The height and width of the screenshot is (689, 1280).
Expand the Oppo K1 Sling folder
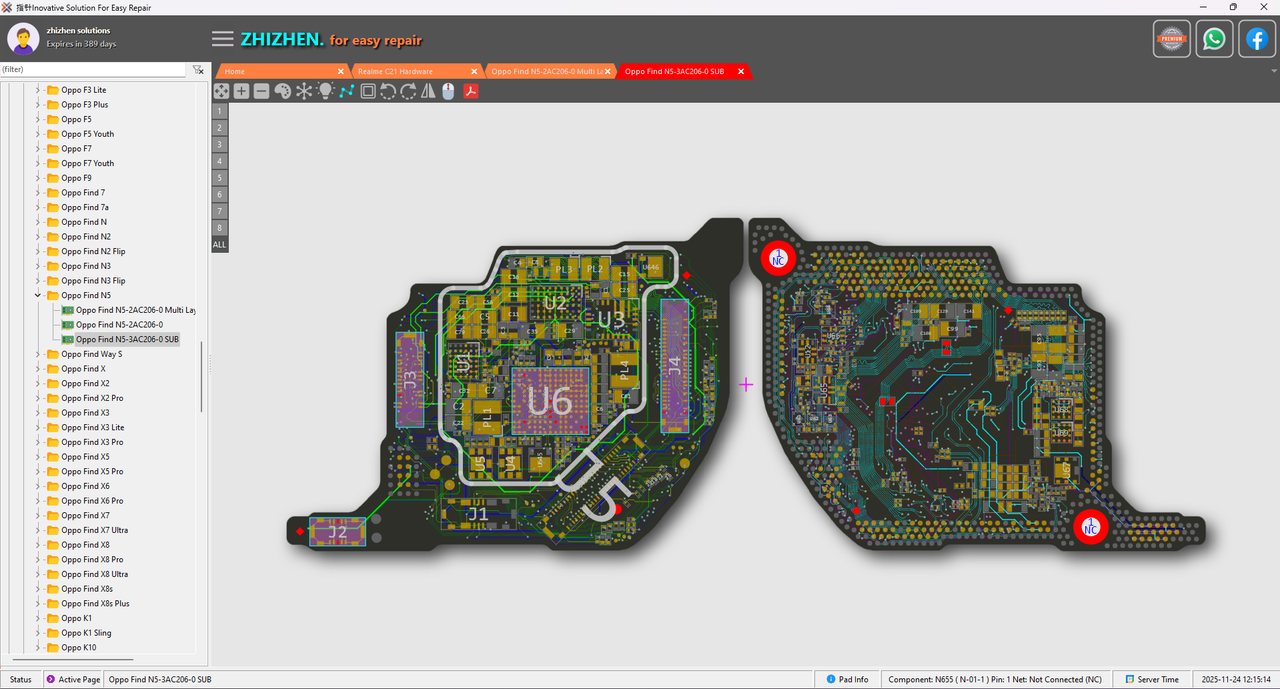click(38, 633)
